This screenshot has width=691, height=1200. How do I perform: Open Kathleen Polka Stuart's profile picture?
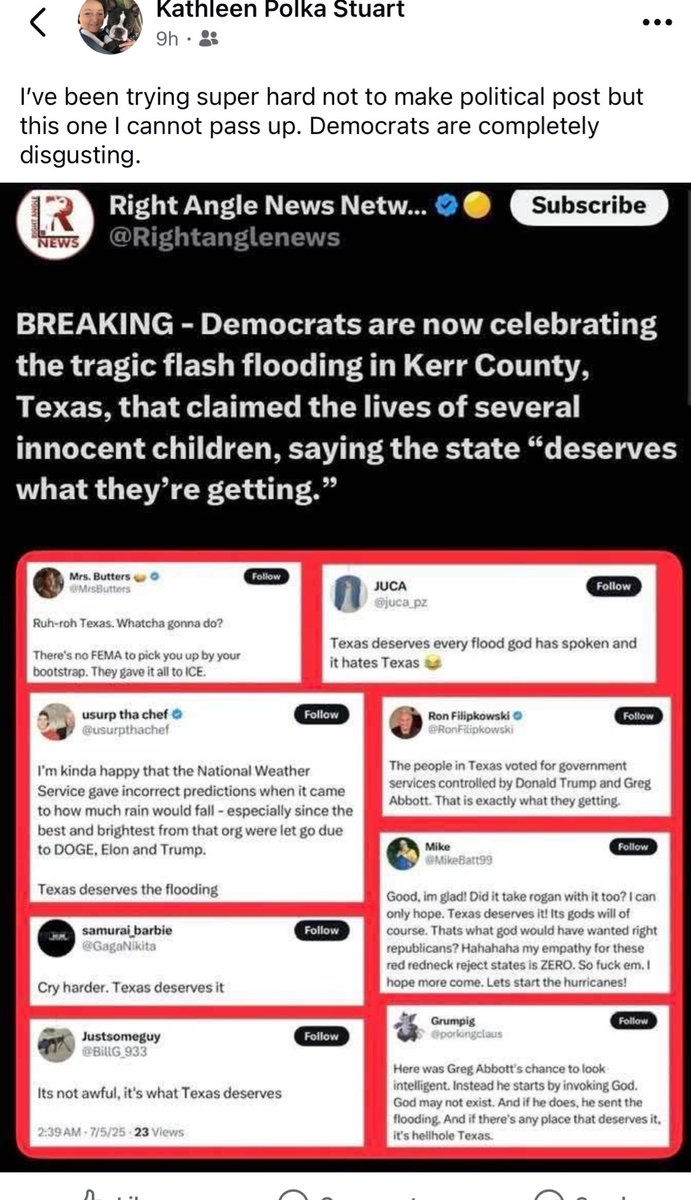point(111,25)
